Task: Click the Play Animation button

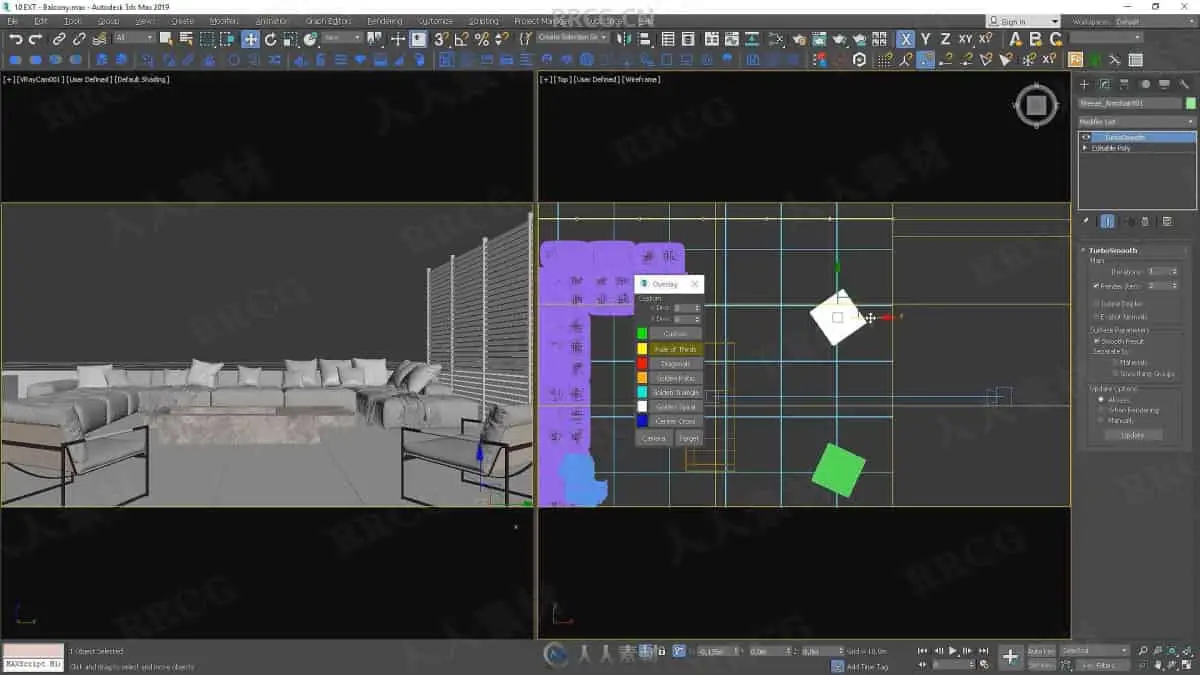Action: [953, 650]
